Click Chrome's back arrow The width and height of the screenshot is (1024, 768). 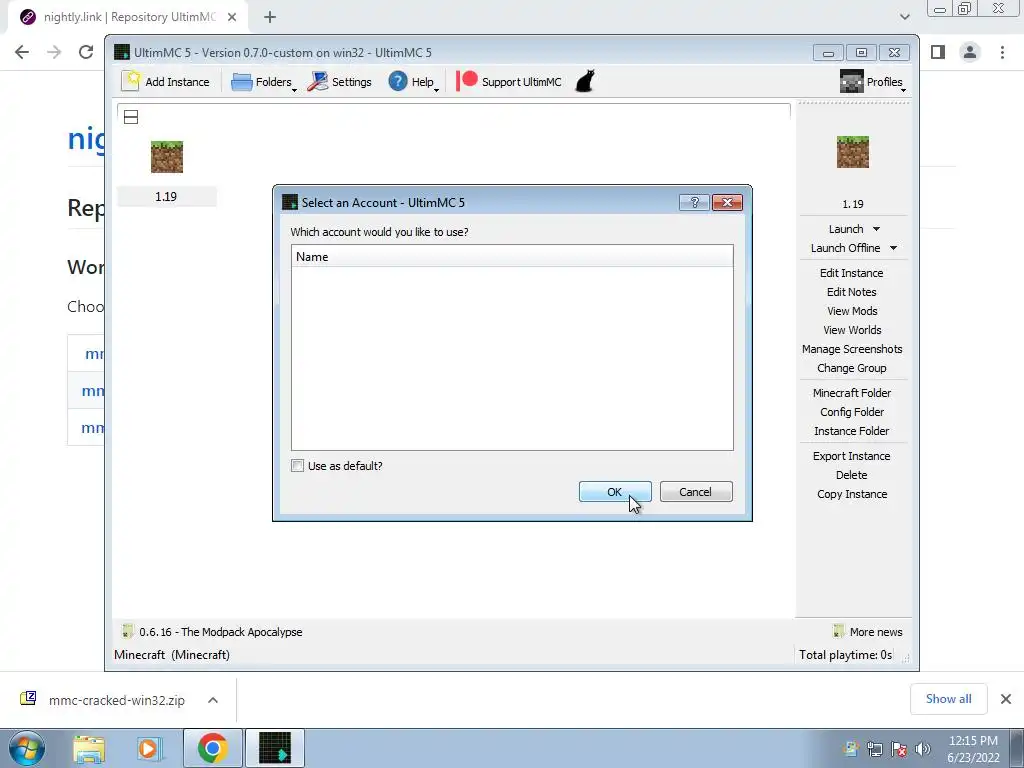22,52
